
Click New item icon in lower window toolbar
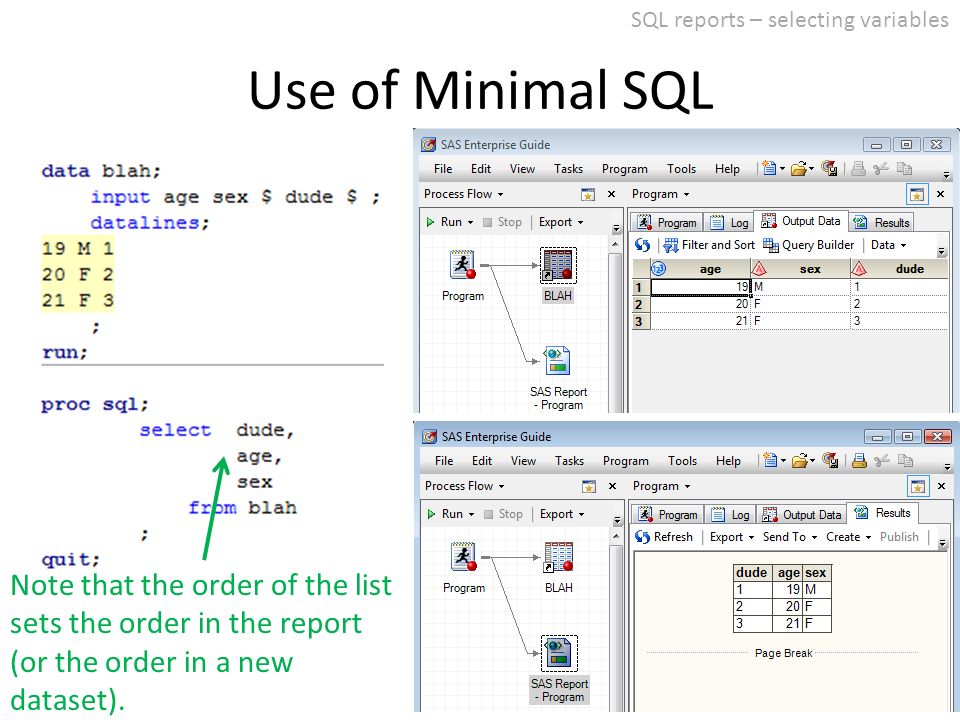point(771,460)
